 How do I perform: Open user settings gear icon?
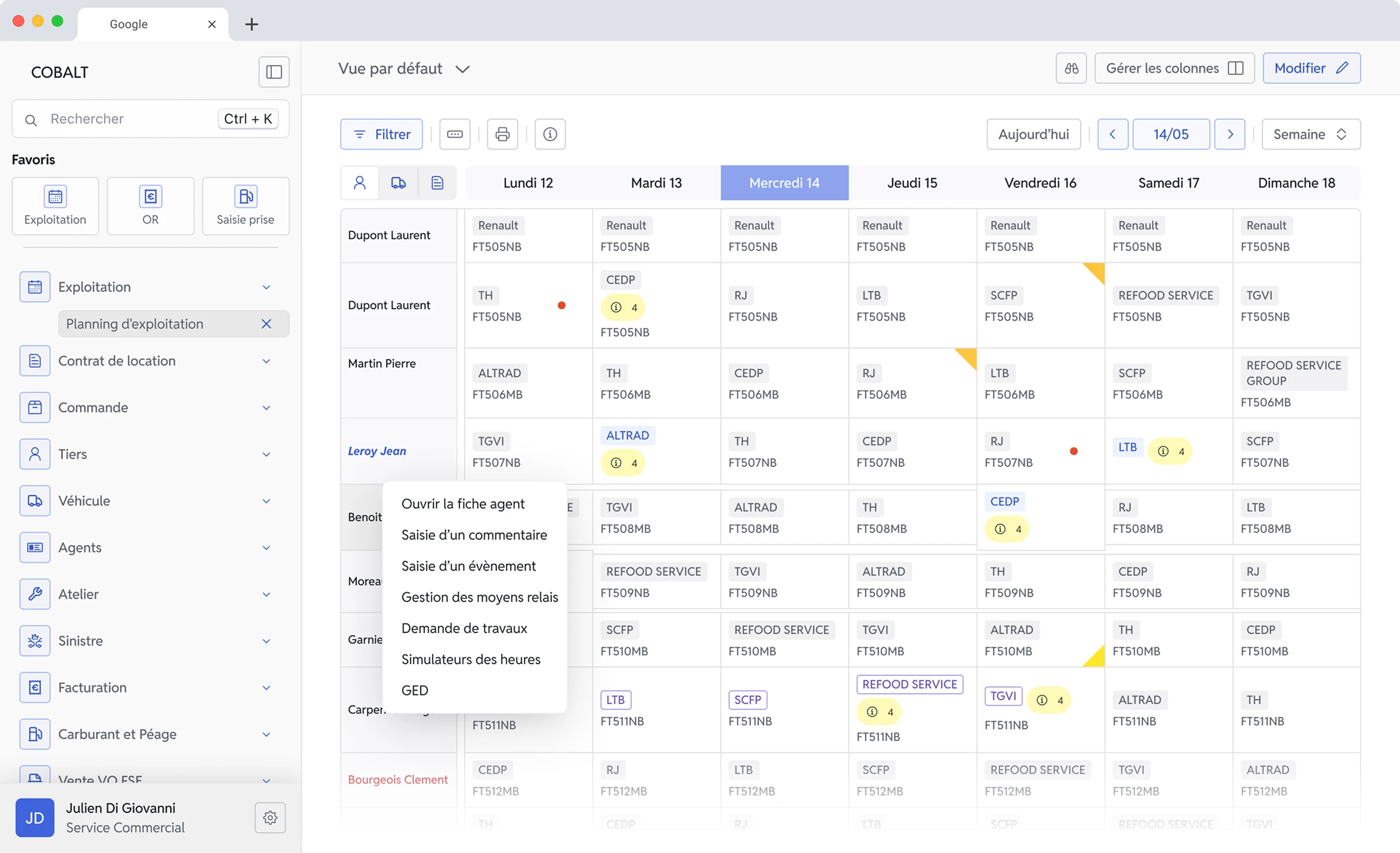pos(270,818)
